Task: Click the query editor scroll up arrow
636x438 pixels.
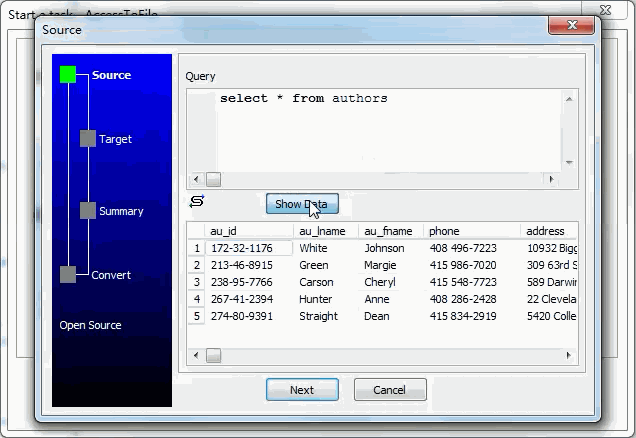Action: point(569,99)
